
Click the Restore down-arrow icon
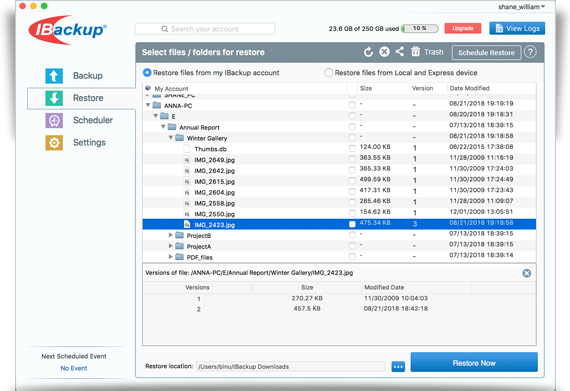[54, 98]
